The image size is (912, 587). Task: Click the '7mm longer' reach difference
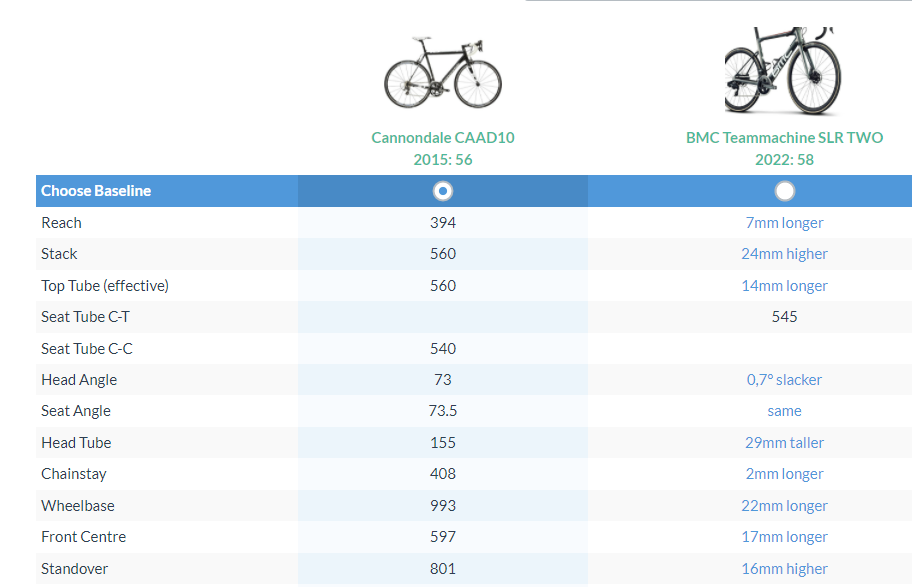pos(784,223)
